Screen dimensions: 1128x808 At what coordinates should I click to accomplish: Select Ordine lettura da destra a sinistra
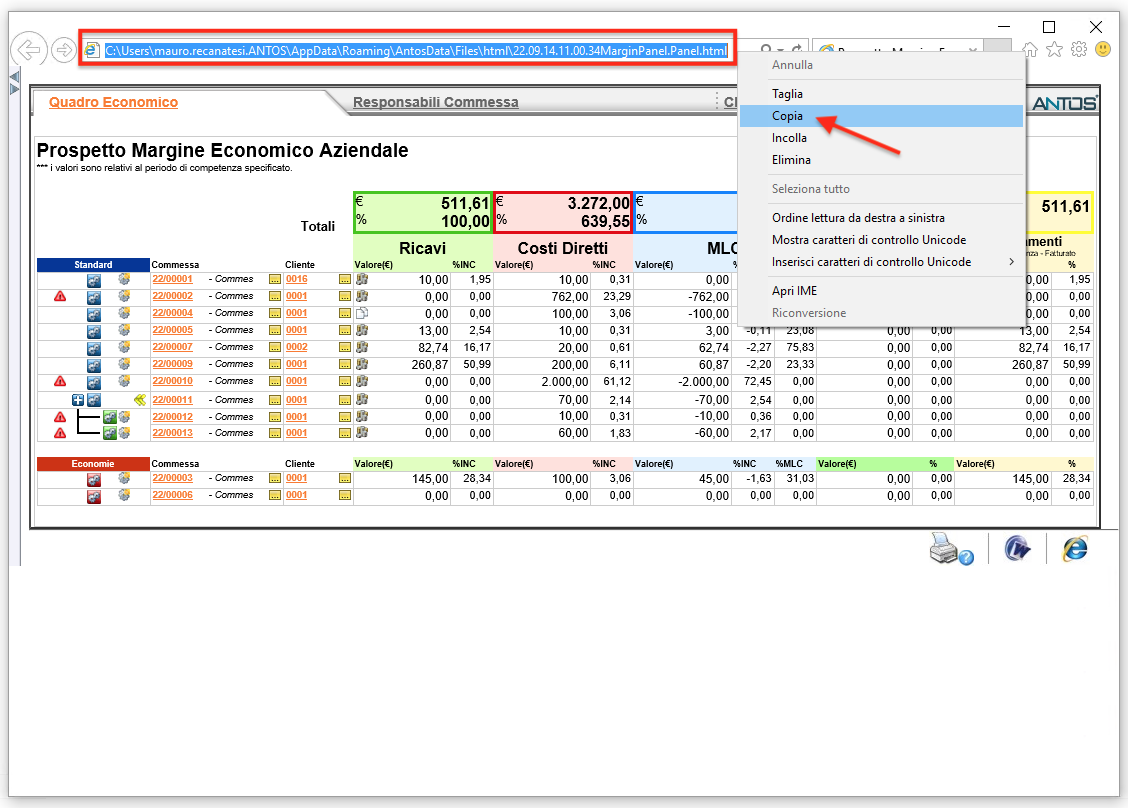(881, 218)
